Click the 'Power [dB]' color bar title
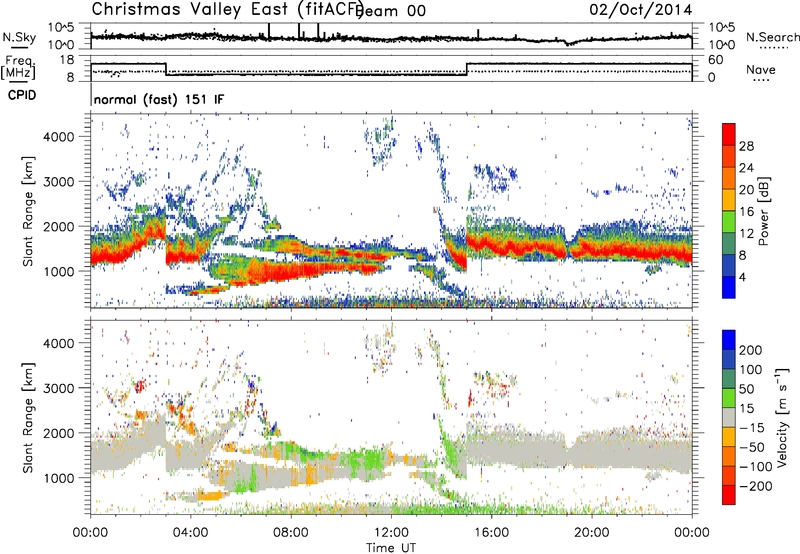The width and height of the screenshot is (800, 554). (763, 211)
